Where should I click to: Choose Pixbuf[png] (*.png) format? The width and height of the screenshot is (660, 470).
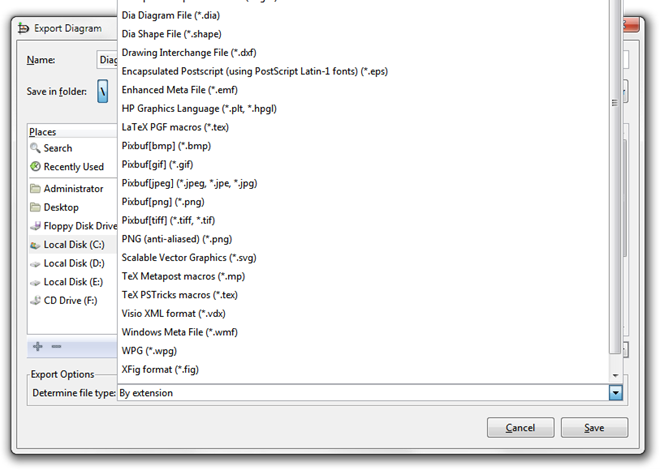(163, 202)
